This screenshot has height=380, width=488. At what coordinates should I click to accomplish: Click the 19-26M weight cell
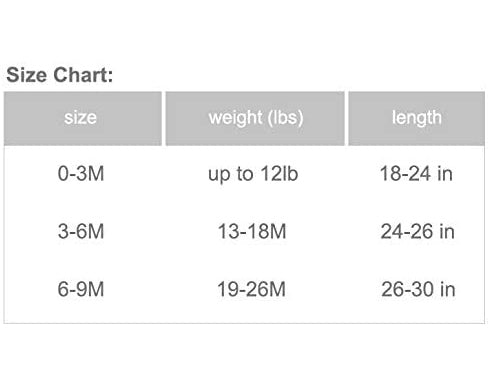tap(252, 289)
